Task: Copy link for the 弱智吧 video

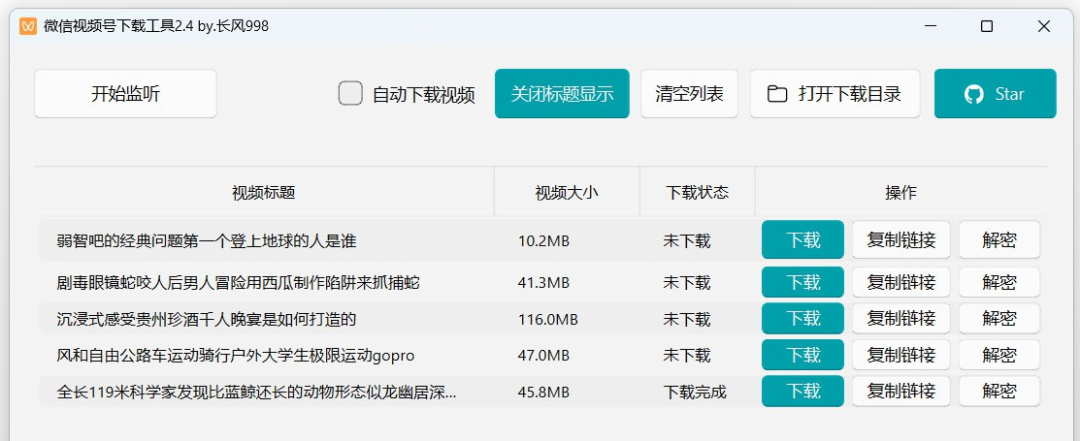Action: point(900,240)
